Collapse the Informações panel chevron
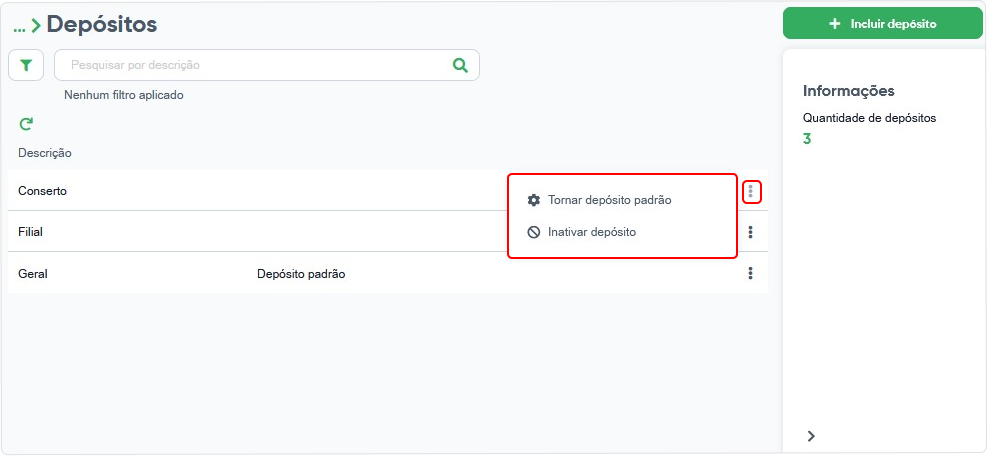 point(811,436)
